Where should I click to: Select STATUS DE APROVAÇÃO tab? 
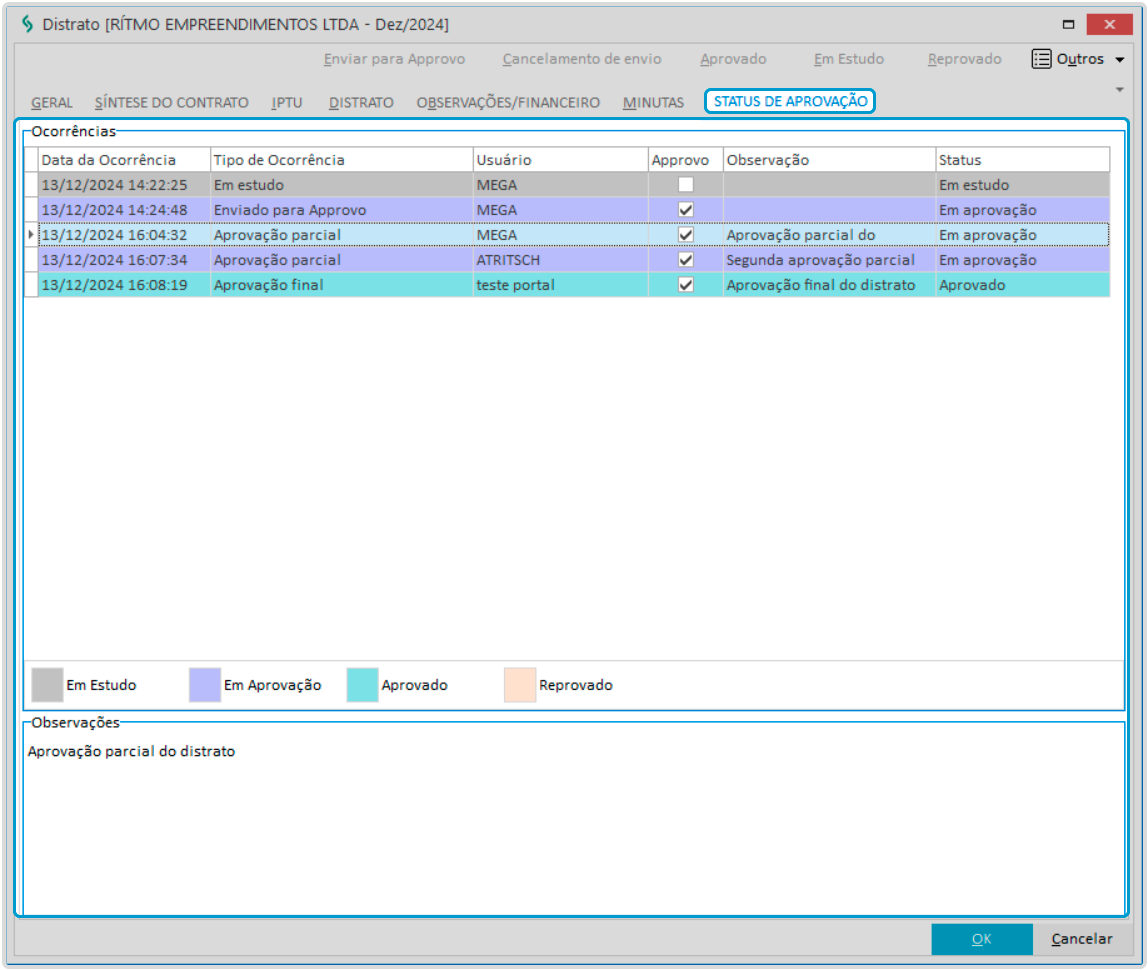click(x=790, y=101)
